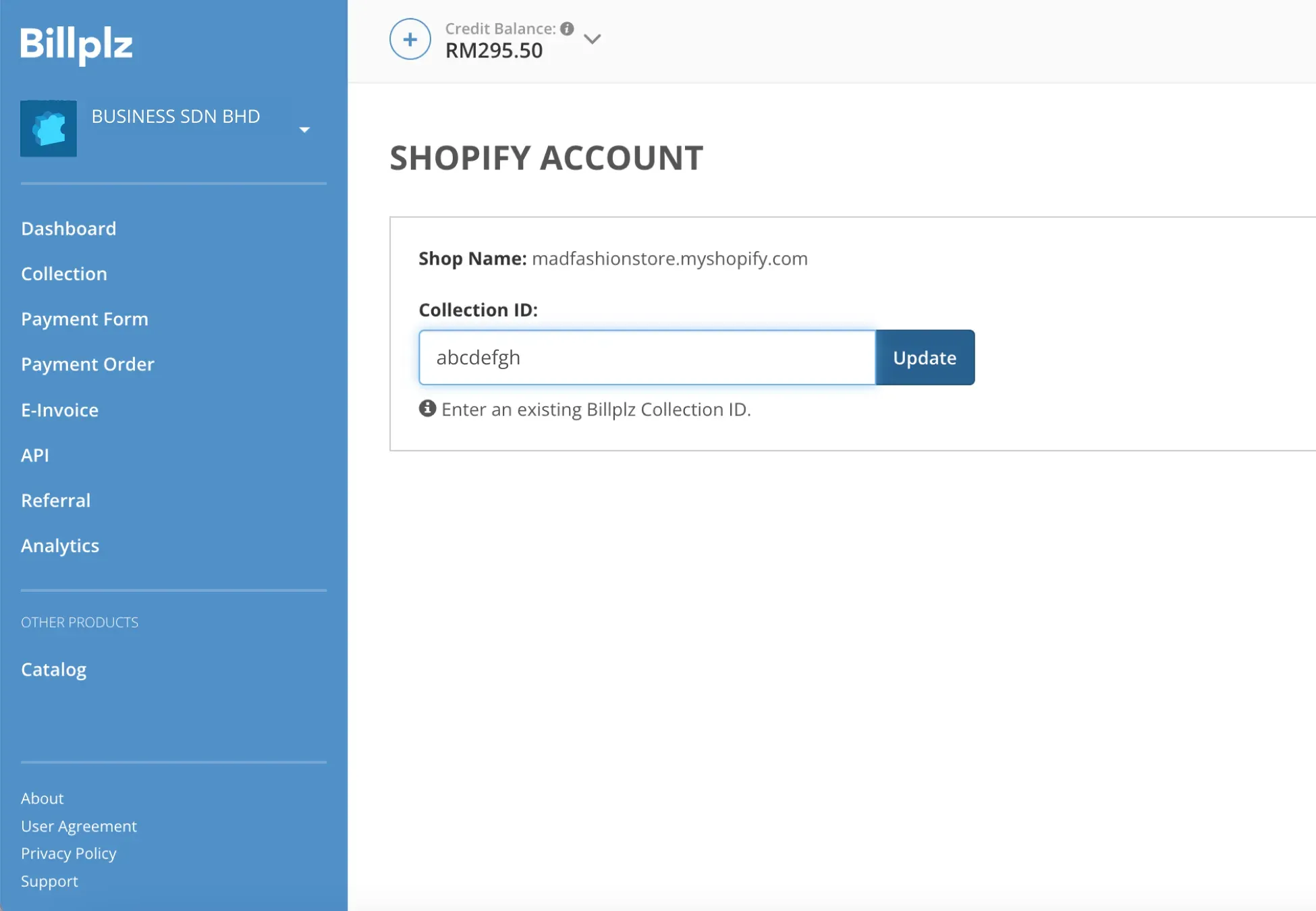Image resolution: width=1316 pixels, height=911 pixels.
Task: Open the Privacy Policy link
Action: click(68, 854)
